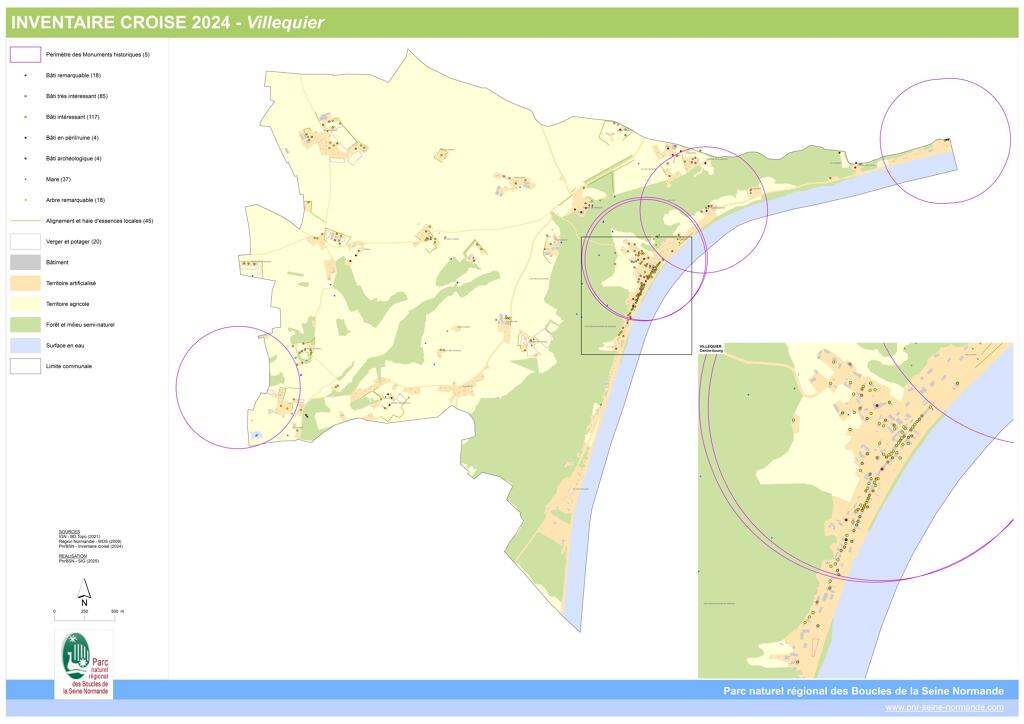
Task: Click the Bâti très intéressant legend marker
Action: click(23, 95)
